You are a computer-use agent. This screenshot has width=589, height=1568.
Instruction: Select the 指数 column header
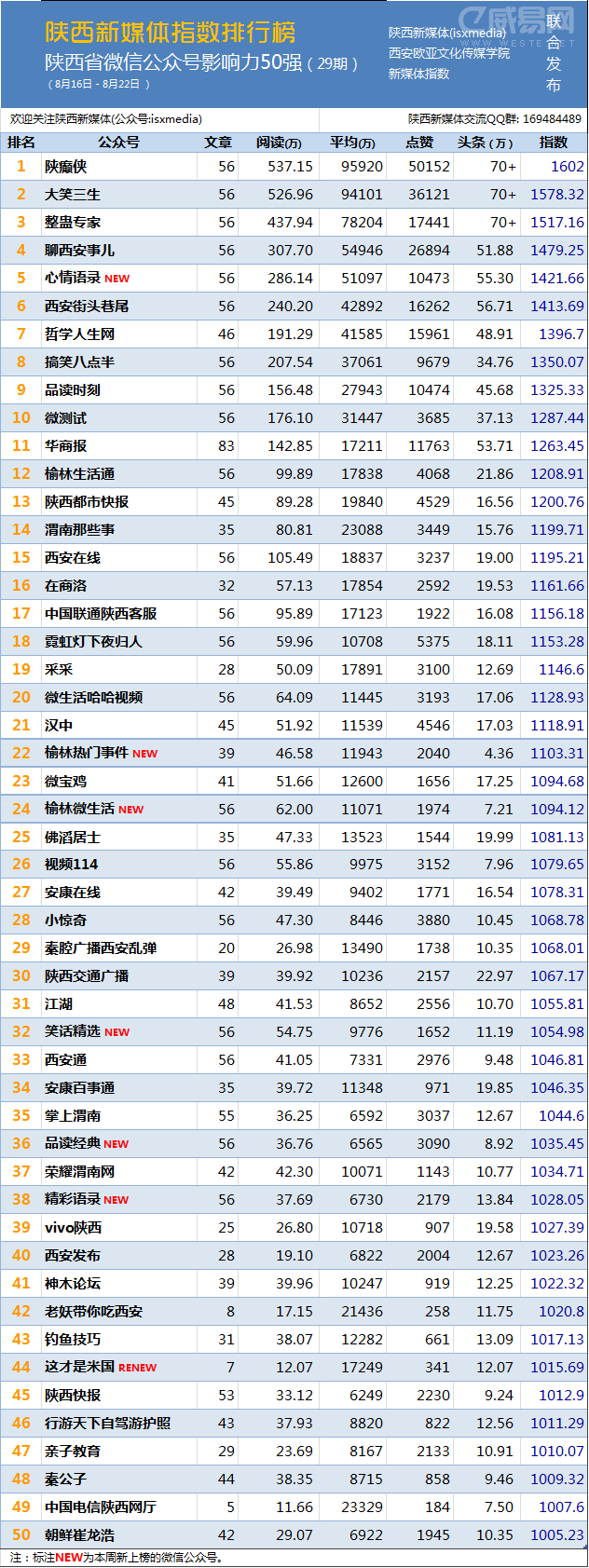pyautogui.click(x=554, y=143)
